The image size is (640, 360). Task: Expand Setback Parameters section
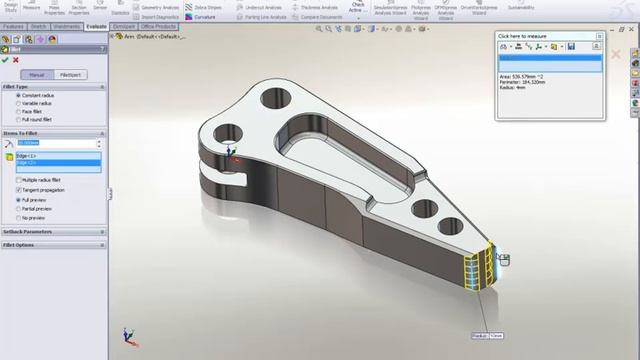point(102,232)
